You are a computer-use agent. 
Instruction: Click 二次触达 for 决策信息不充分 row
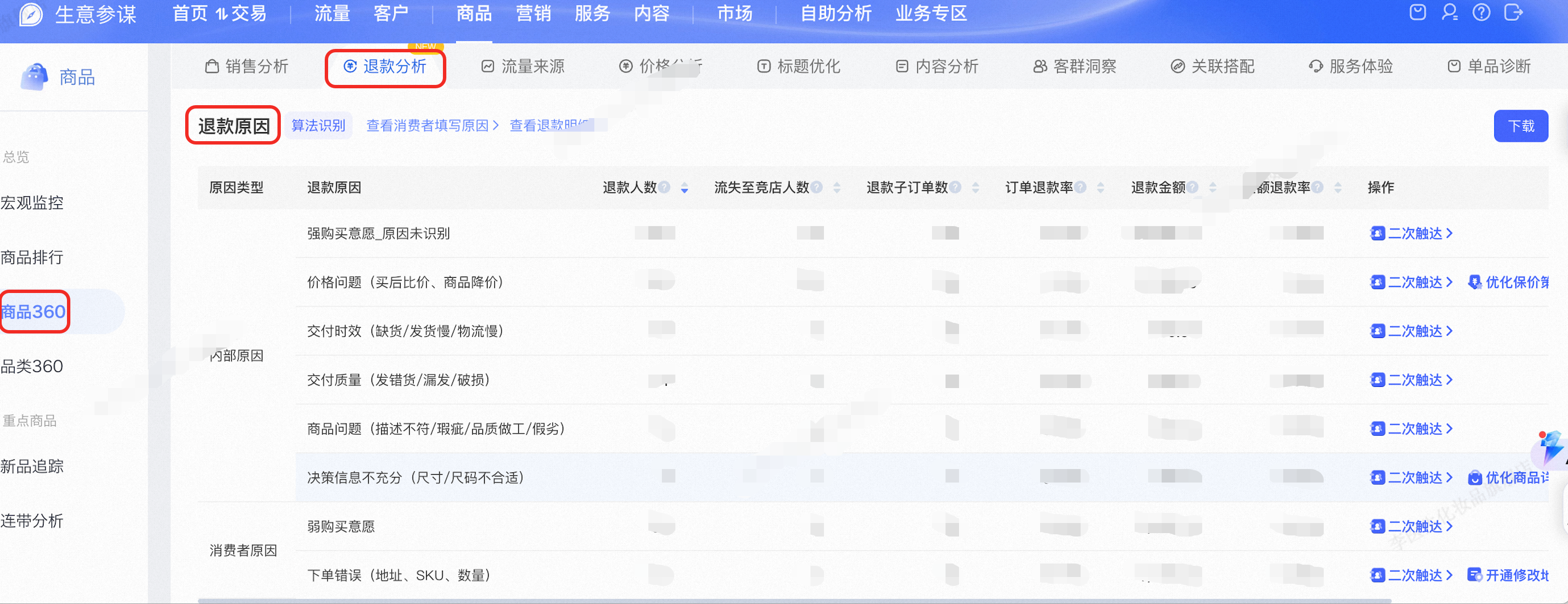coord(1412,477)
